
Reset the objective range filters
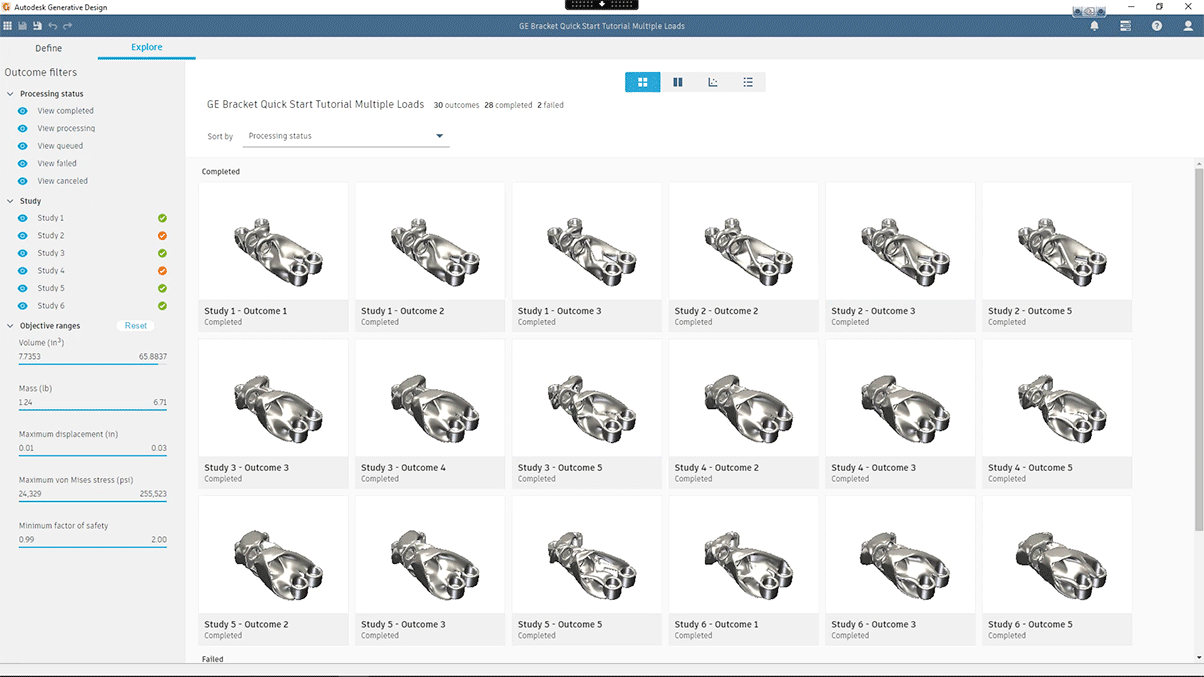tap(135, 325)
